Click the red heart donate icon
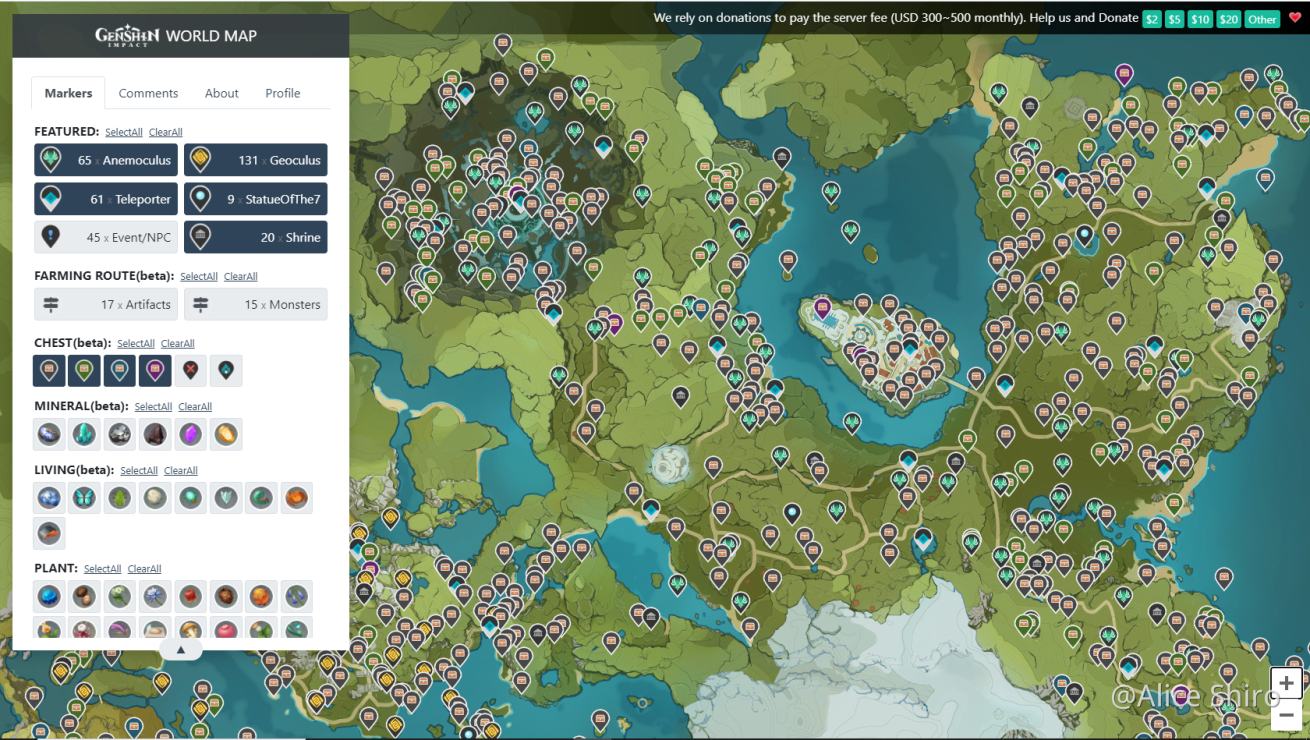 1295,18
